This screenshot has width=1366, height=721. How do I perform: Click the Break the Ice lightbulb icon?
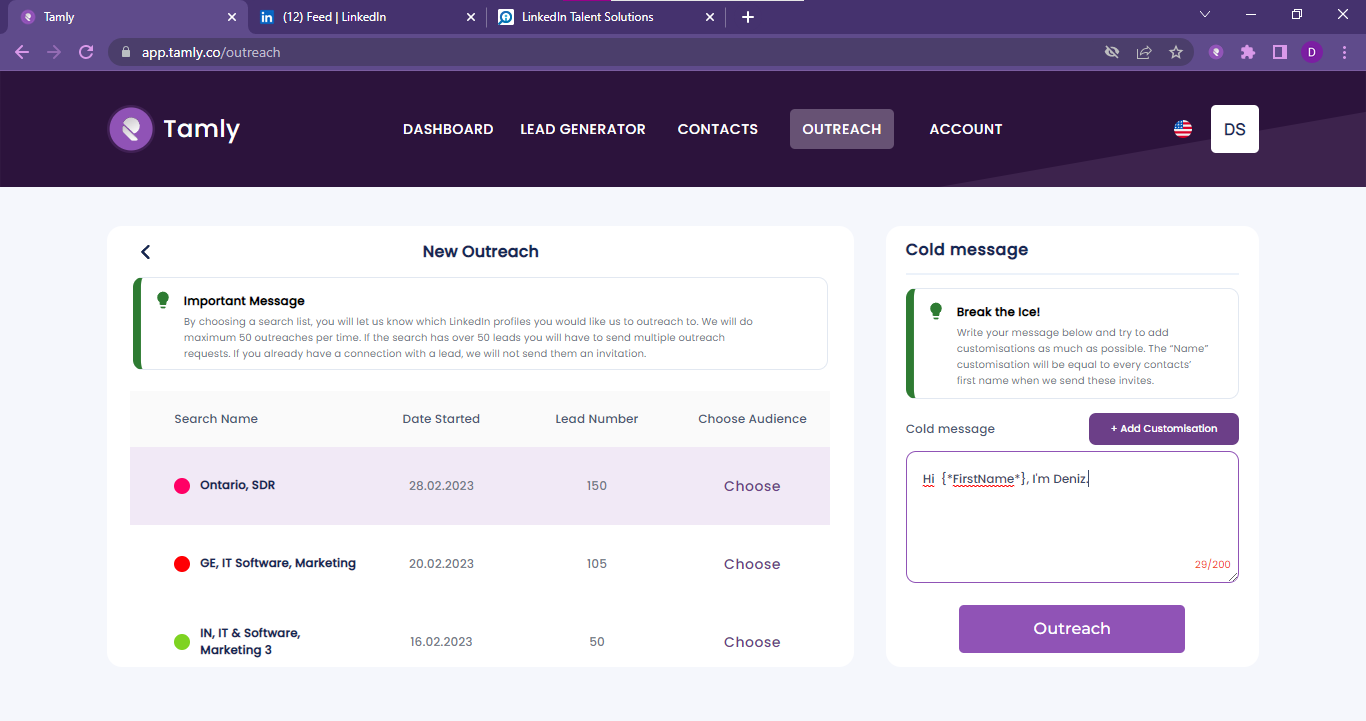coord(936,311)
